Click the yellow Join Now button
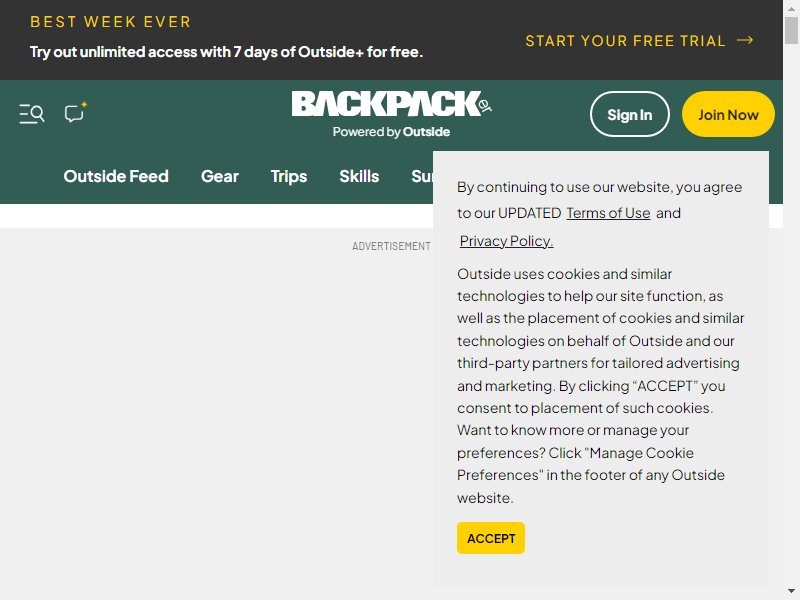The width and height of the screenshot is (800, 600). tap(728, 114)
